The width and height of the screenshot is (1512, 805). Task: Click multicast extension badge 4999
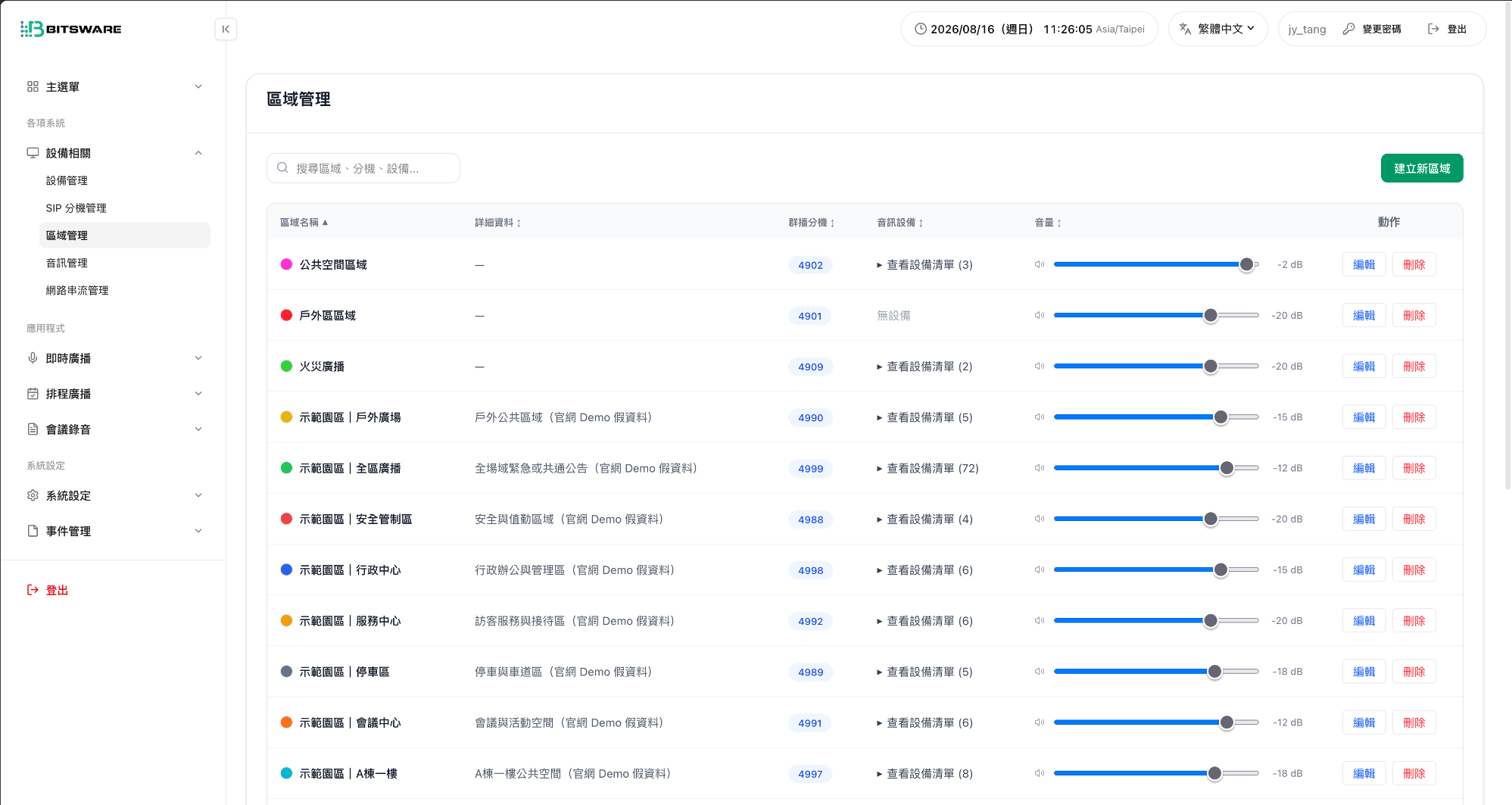[809, 468]
